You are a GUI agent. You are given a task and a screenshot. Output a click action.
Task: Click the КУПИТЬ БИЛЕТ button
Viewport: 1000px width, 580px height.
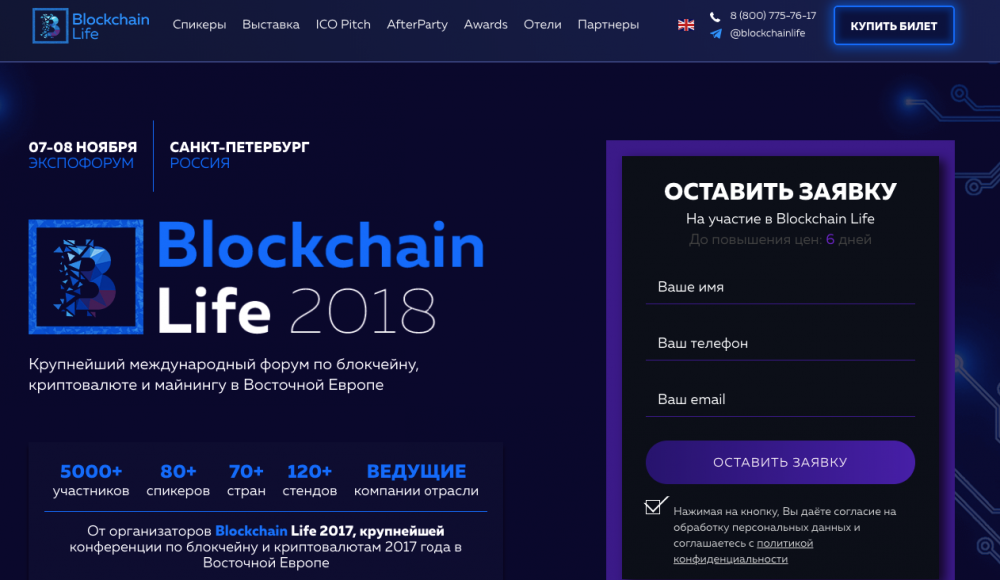[x=893, y=26]
